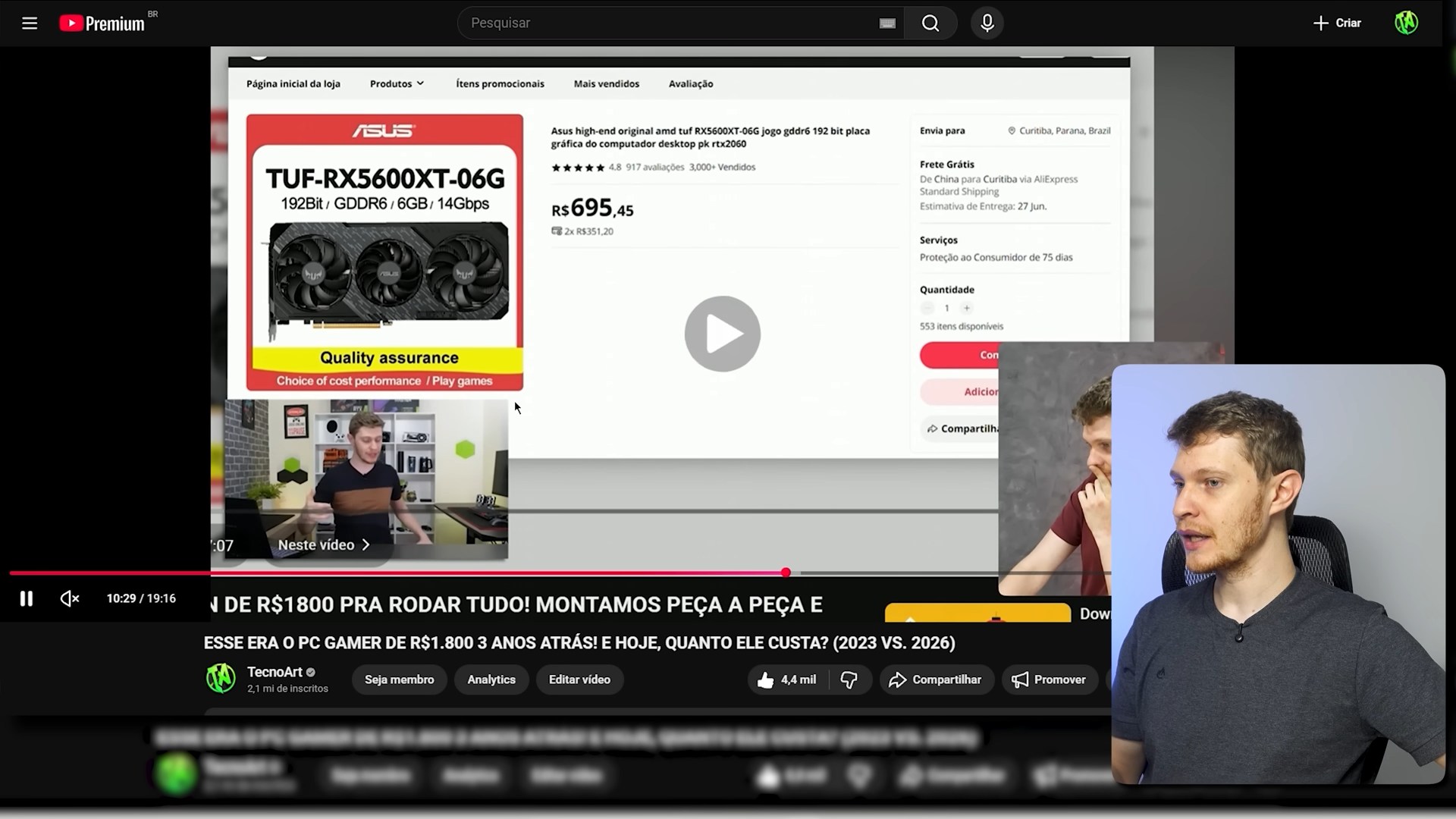
Task: Expand the Produtos dropdown
Action: [x=397, y=84]
